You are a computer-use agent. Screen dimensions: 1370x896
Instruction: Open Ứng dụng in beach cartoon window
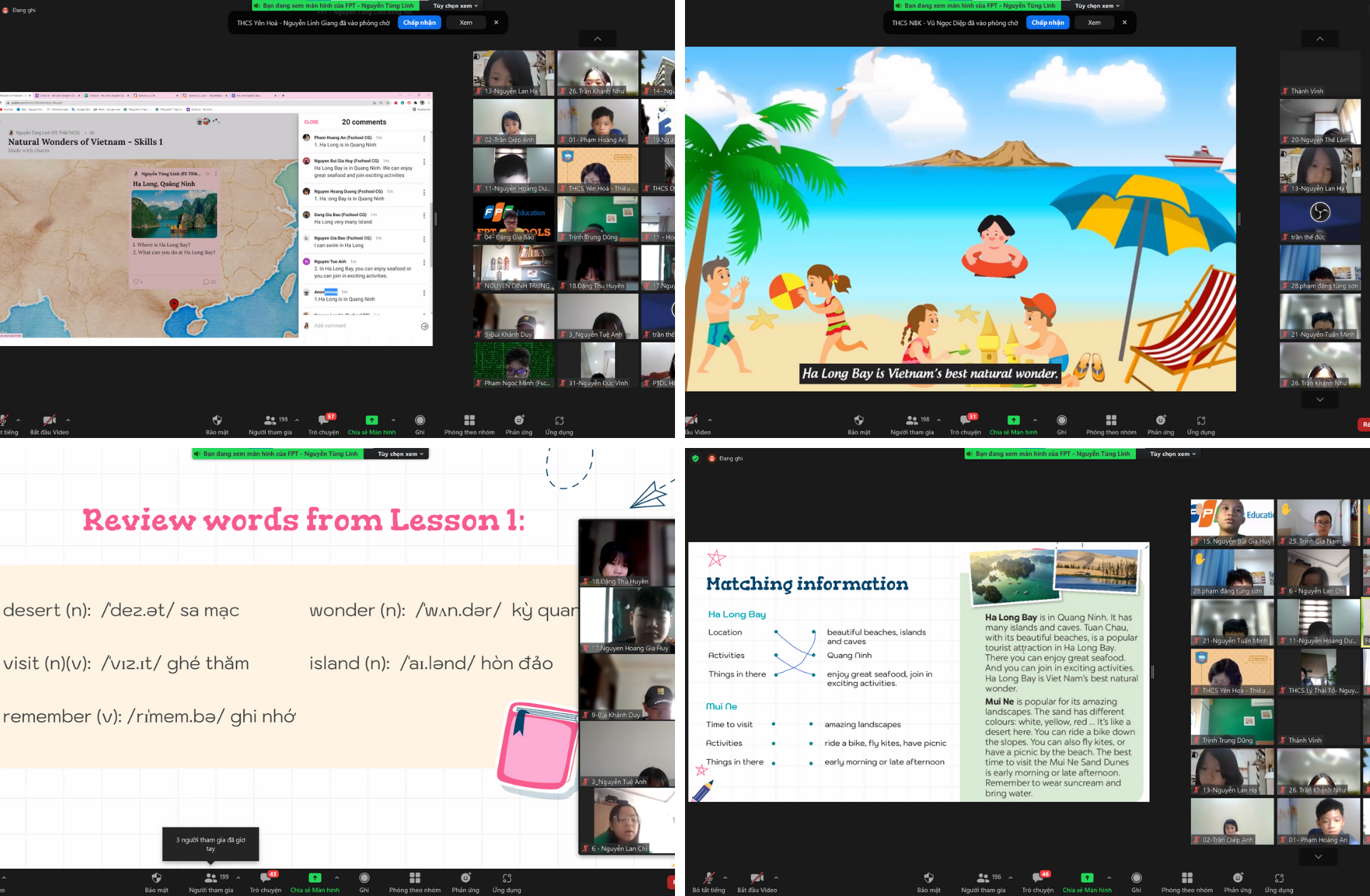(x=1201, y=424)
